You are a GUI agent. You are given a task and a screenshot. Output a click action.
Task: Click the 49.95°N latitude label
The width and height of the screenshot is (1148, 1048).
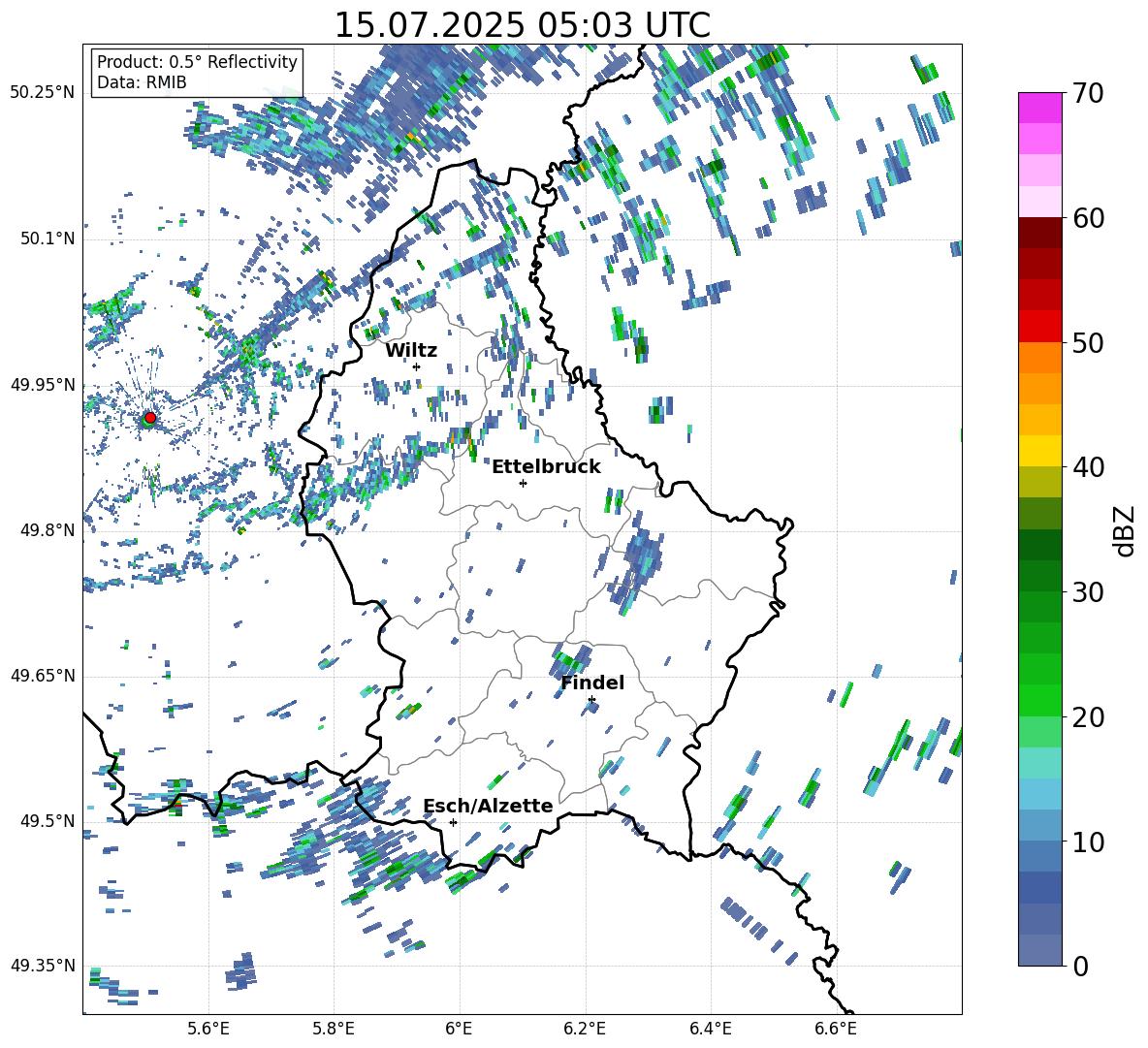pyautogui.click(x=43, y=384)
